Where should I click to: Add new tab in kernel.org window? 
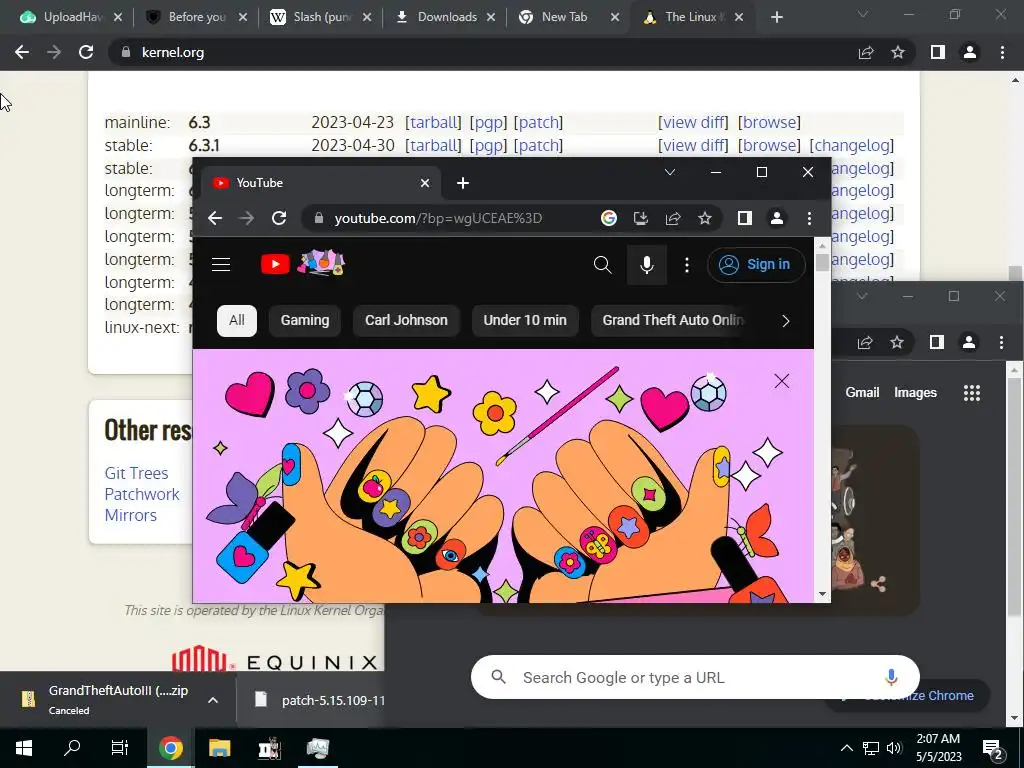pyautogui.click(x=776, y=17)
